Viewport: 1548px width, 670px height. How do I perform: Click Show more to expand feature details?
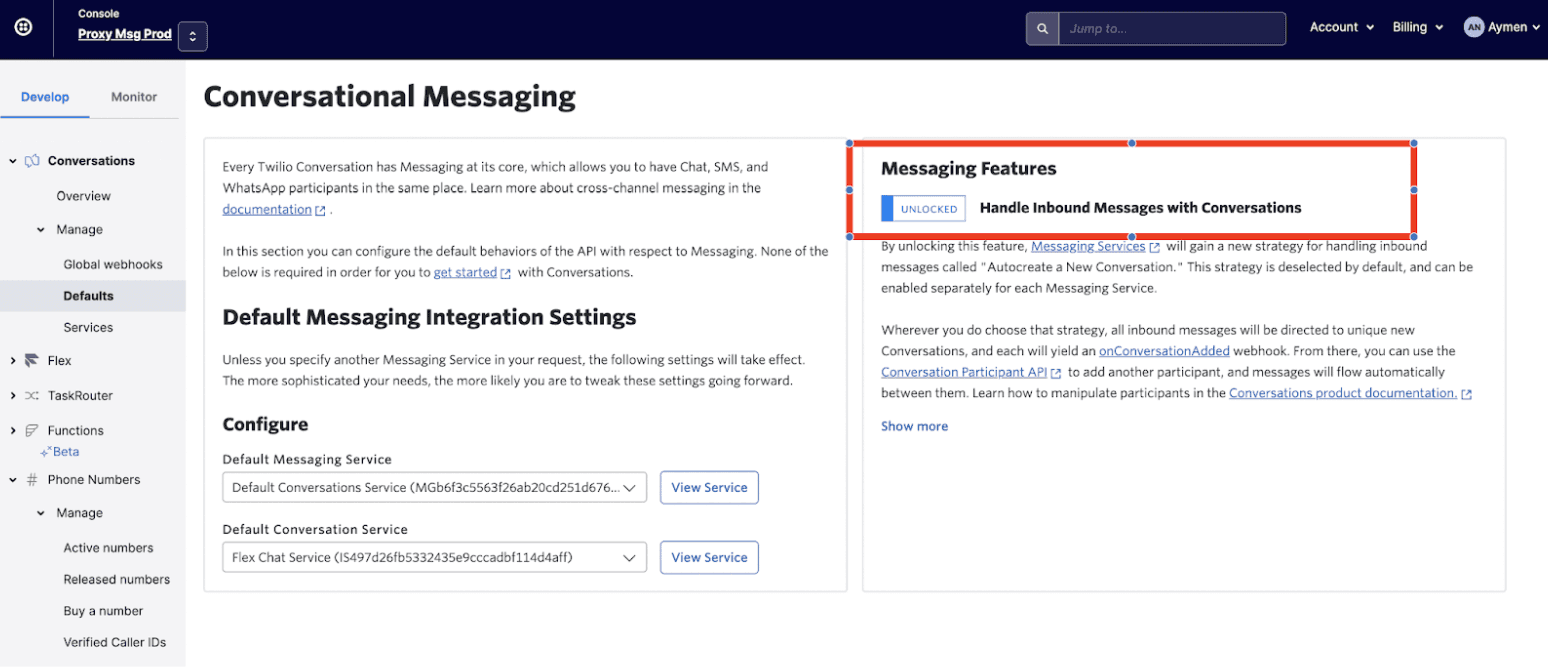(x=913, y=426)
